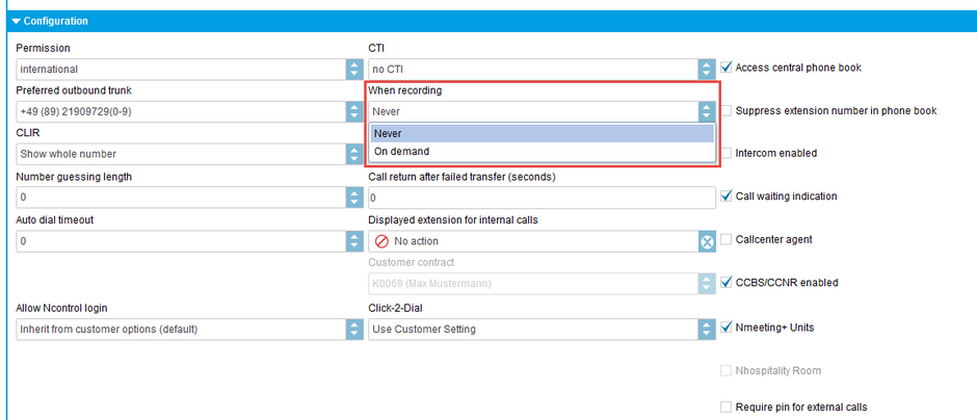The image size is (977, 420).
Task: Enable the Intercom enabled checkbox
Action: (x=726, y=153)
